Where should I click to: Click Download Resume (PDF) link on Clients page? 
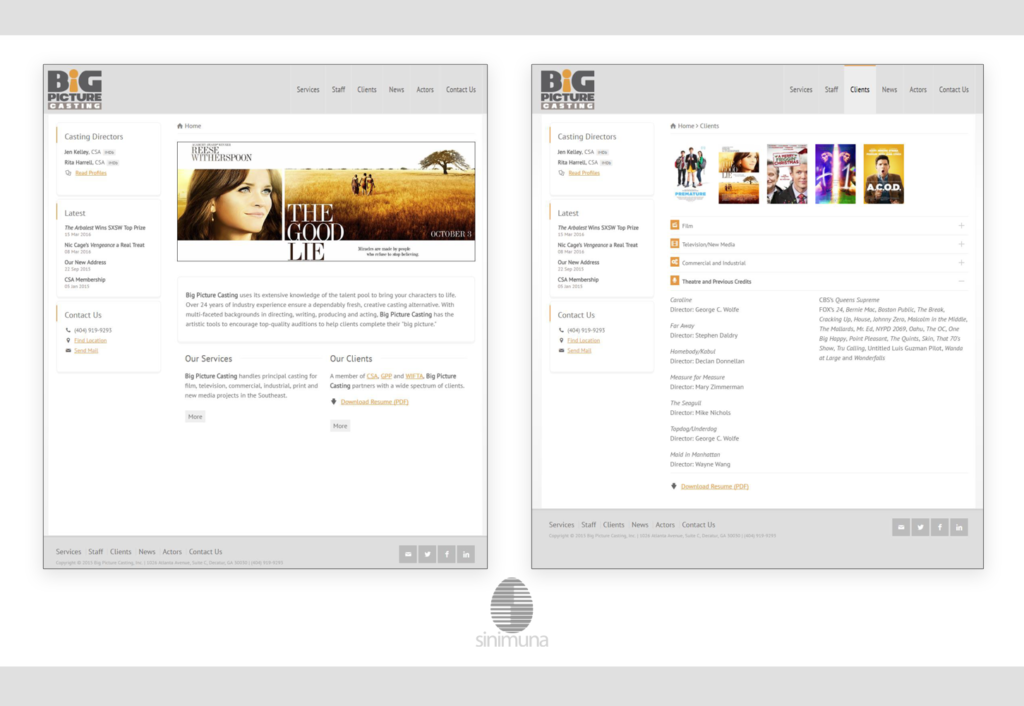(714, 487)
